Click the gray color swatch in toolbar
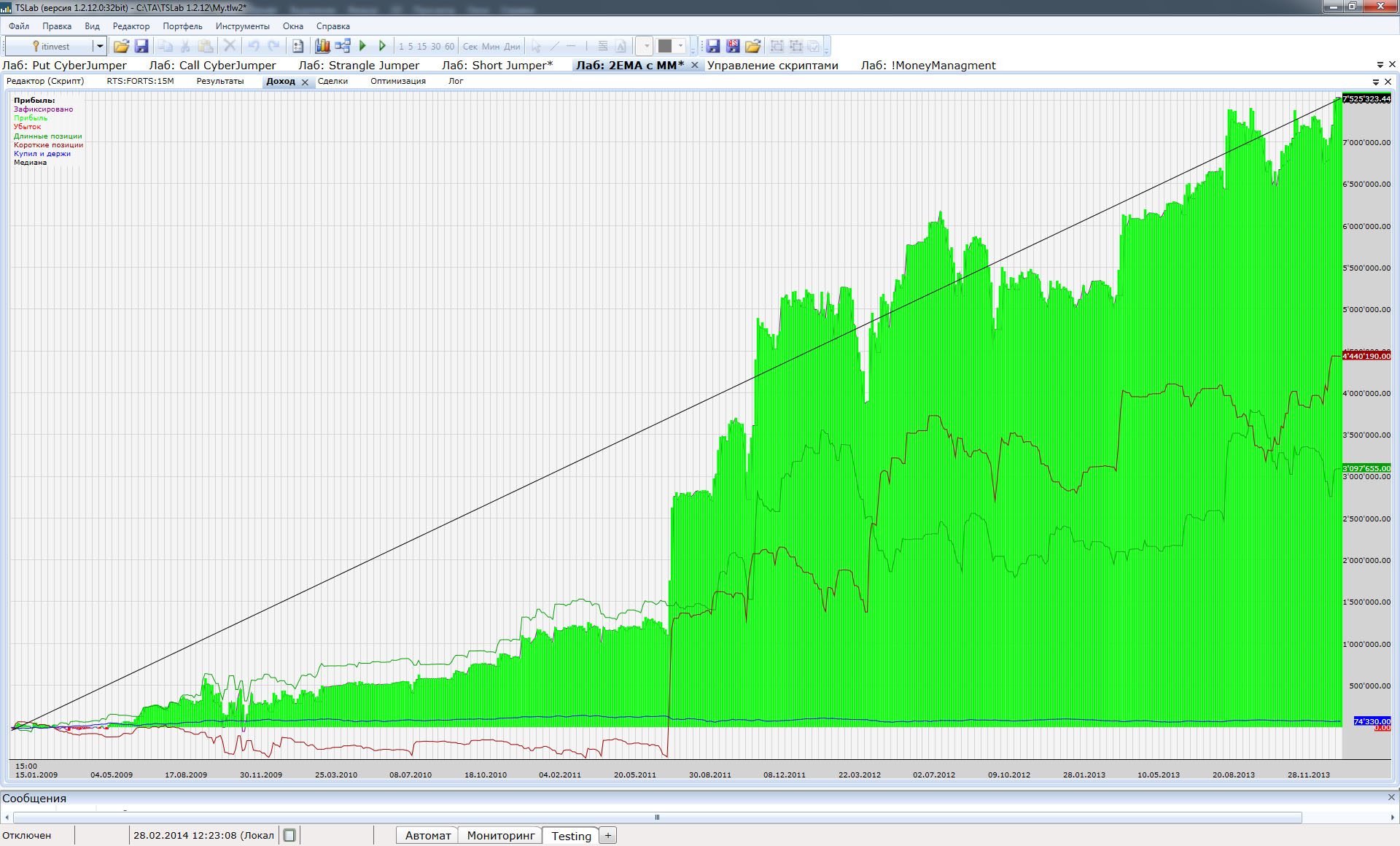1400x846 pixels. coord(664,46)
